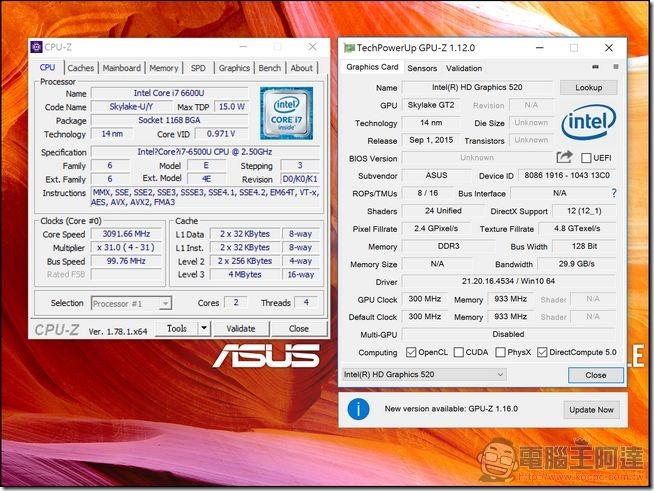Image resolution: width=654 pixels, height=491 pixels.
Task: Click the GPU-Z title bar app icon
Action: (x=349, y=48)
